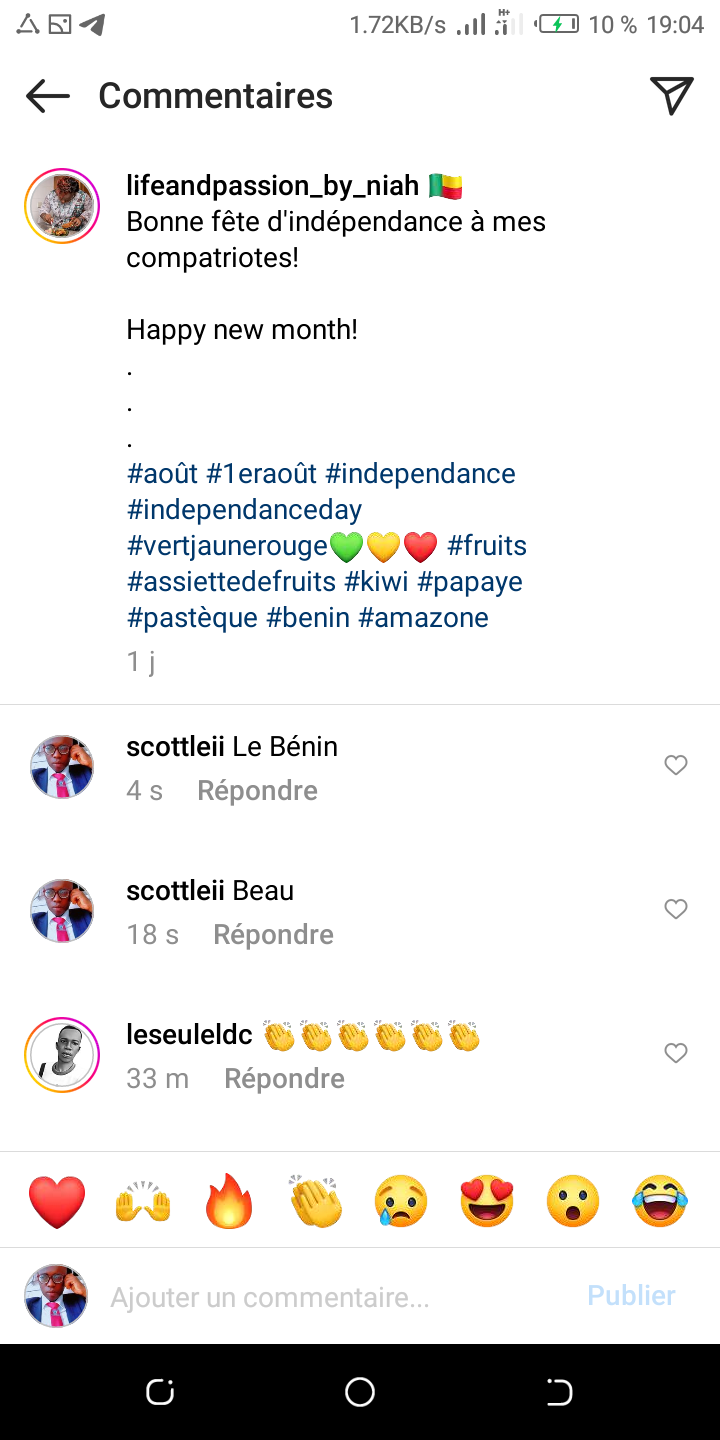
Task: Tap the back arrow icon
Action: tap(48, 96)
